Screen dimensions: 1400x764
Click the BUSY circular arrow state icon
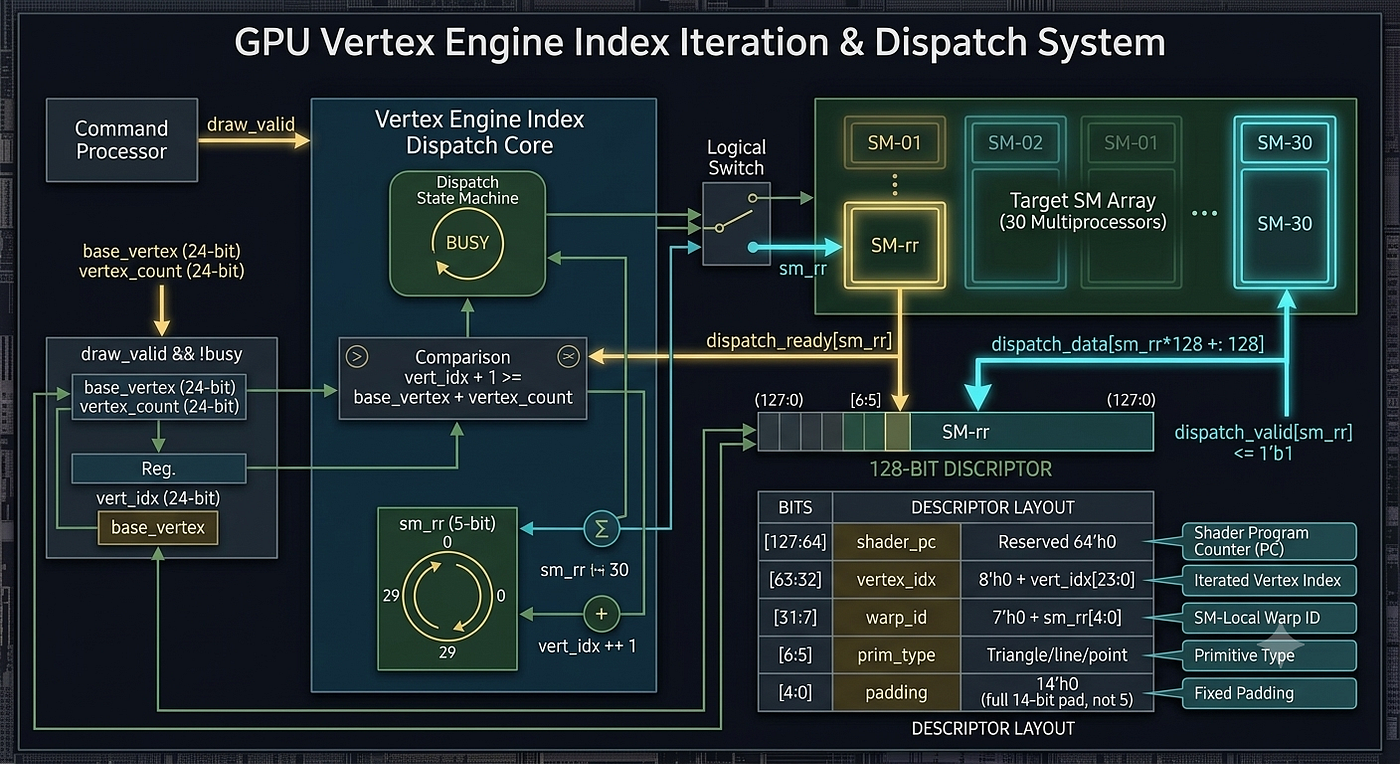pyautogui.click(x=467, y=243)
